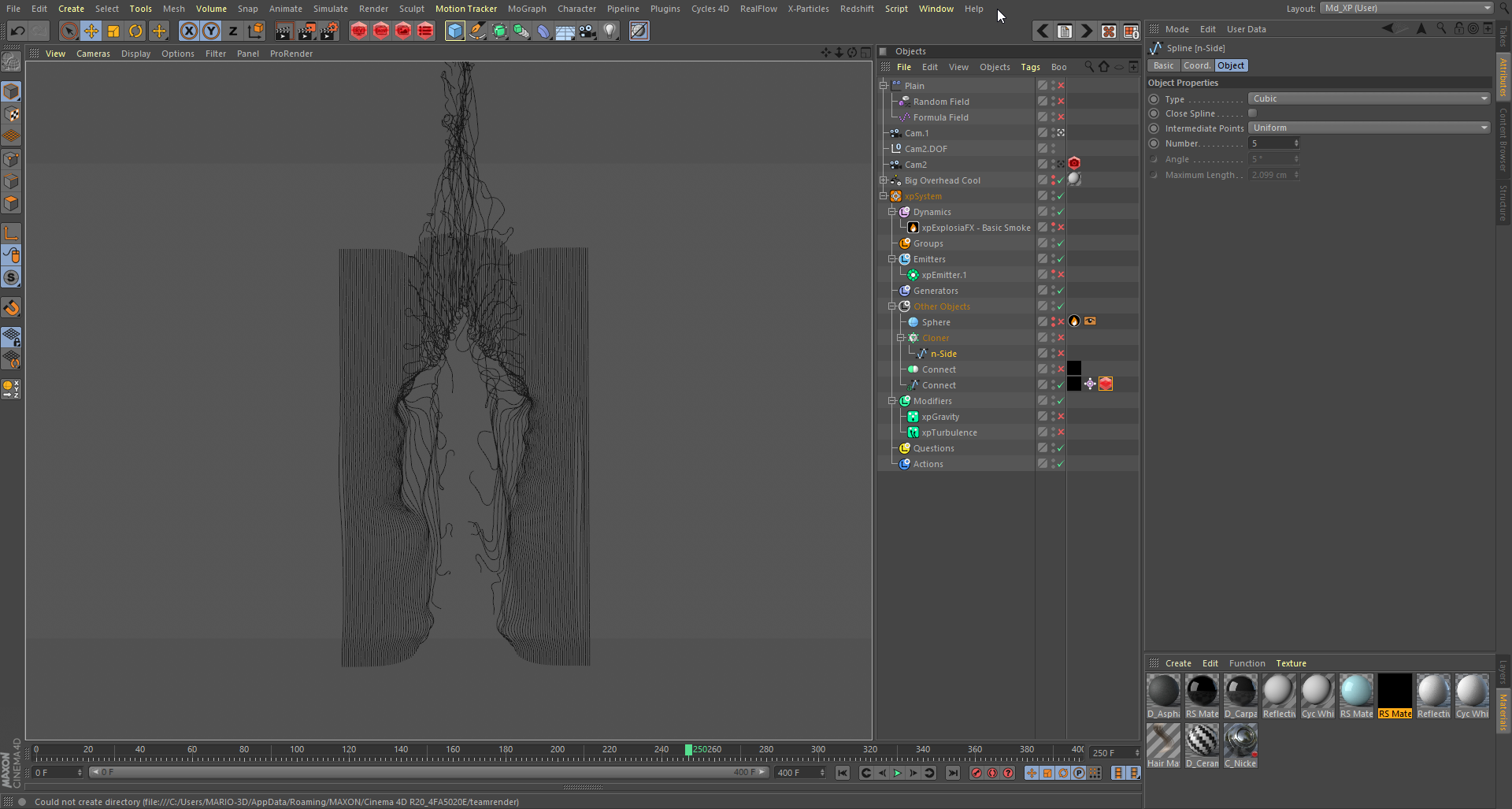Image resolution: width=1512 pixels, height=809 pixels.
Task: Click the timeline playhead at frame 250
Action: tap(688, 750)
